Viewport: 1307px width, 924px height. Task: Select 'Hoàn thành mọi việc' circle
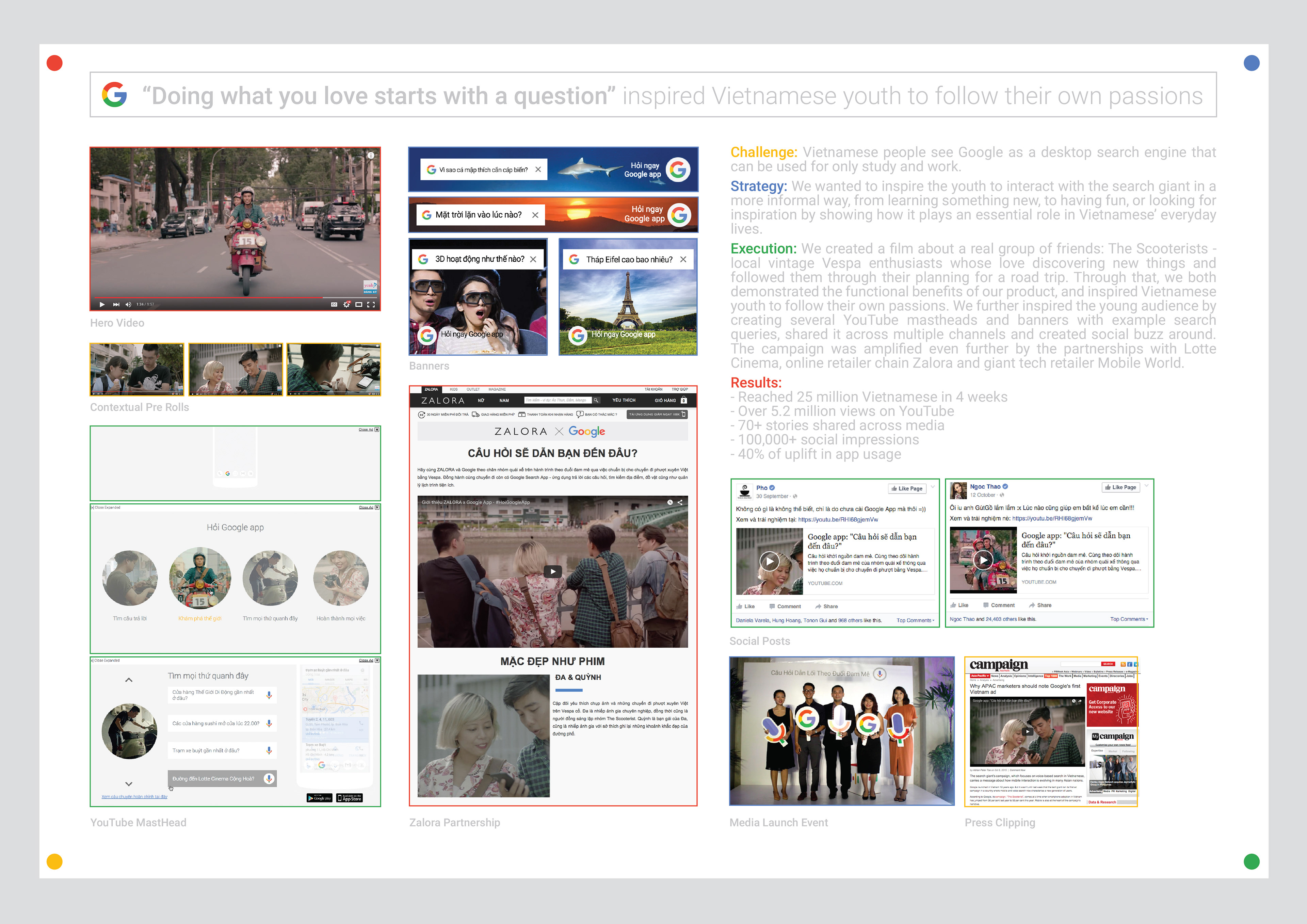[341, 578]
